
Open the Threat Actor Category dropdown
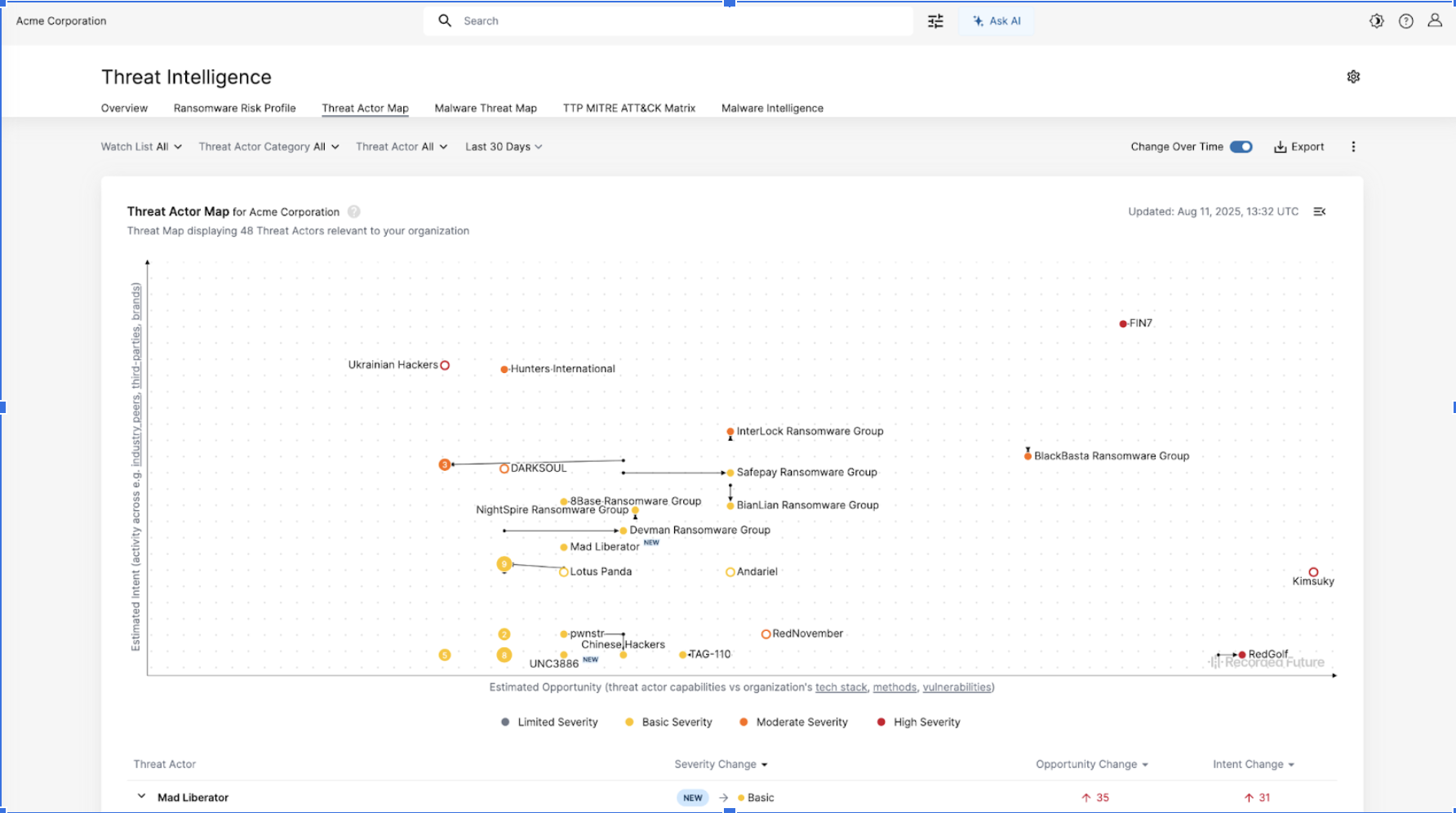pyautogui.click(x=269, y=147)
